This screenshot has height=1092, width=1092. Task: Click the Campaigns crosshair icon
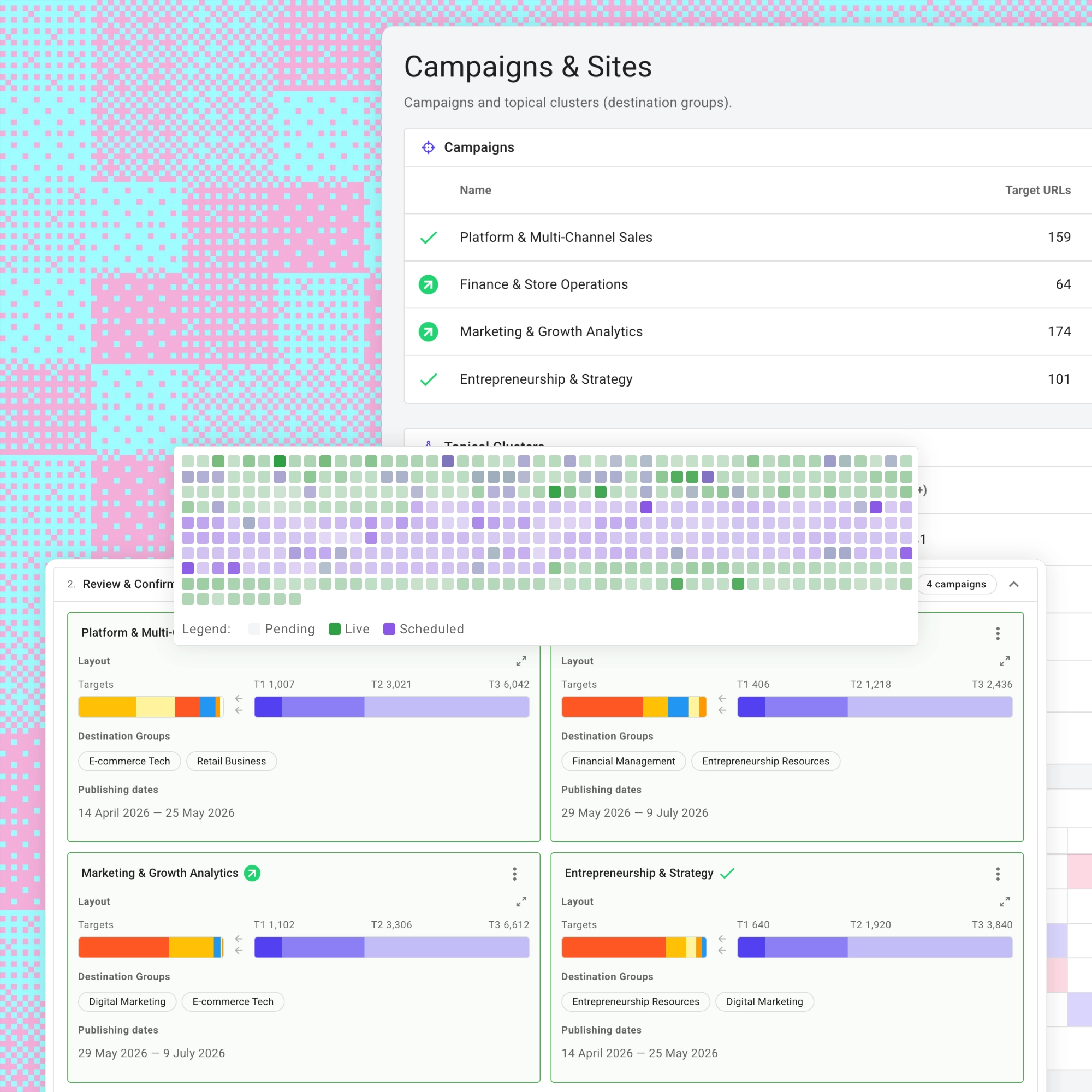pyautogui.click(x=429, y=147)
